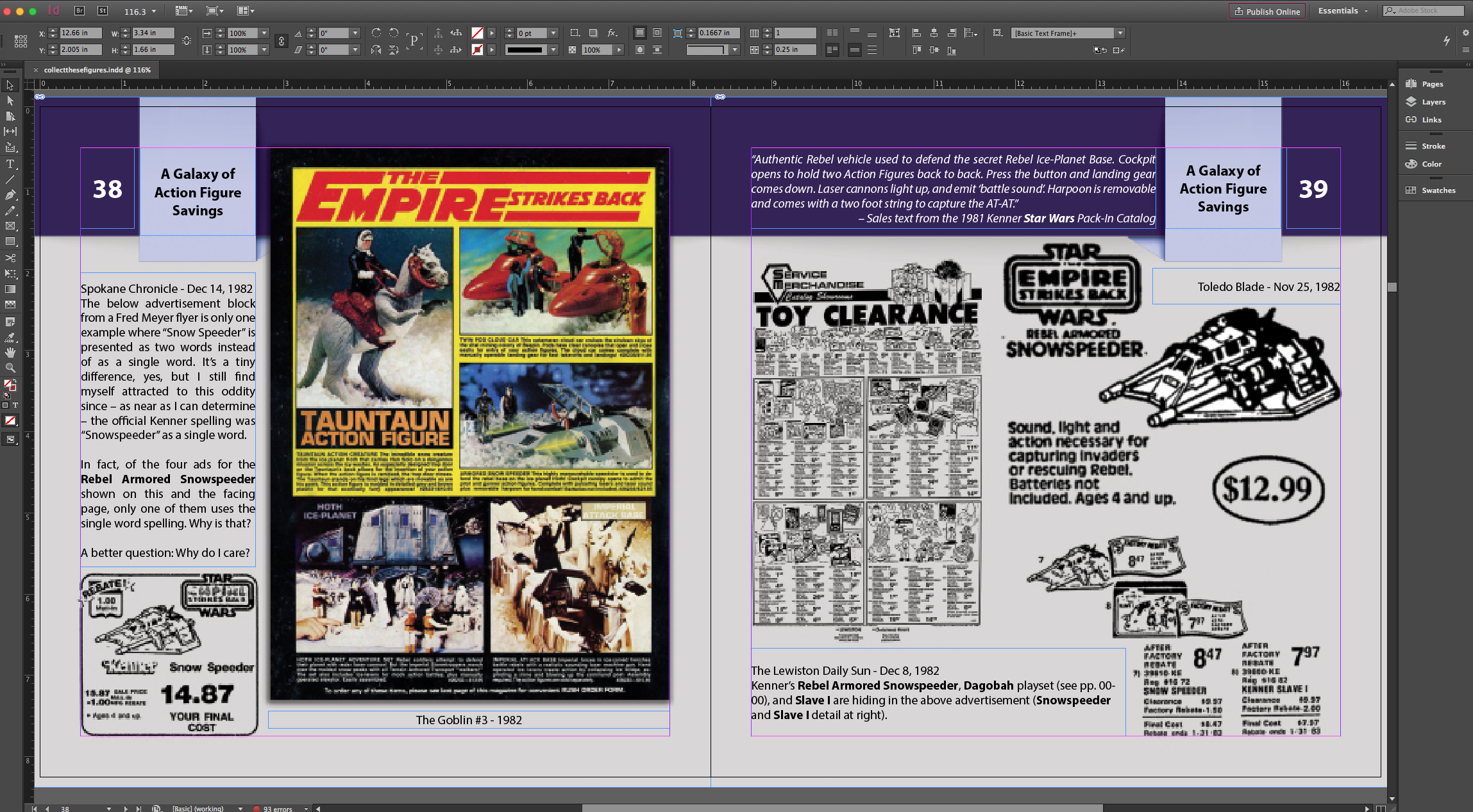Select the Gap tool
Image resolution: width=1473 pixels, height=812 pixels.
pos(10,131)
